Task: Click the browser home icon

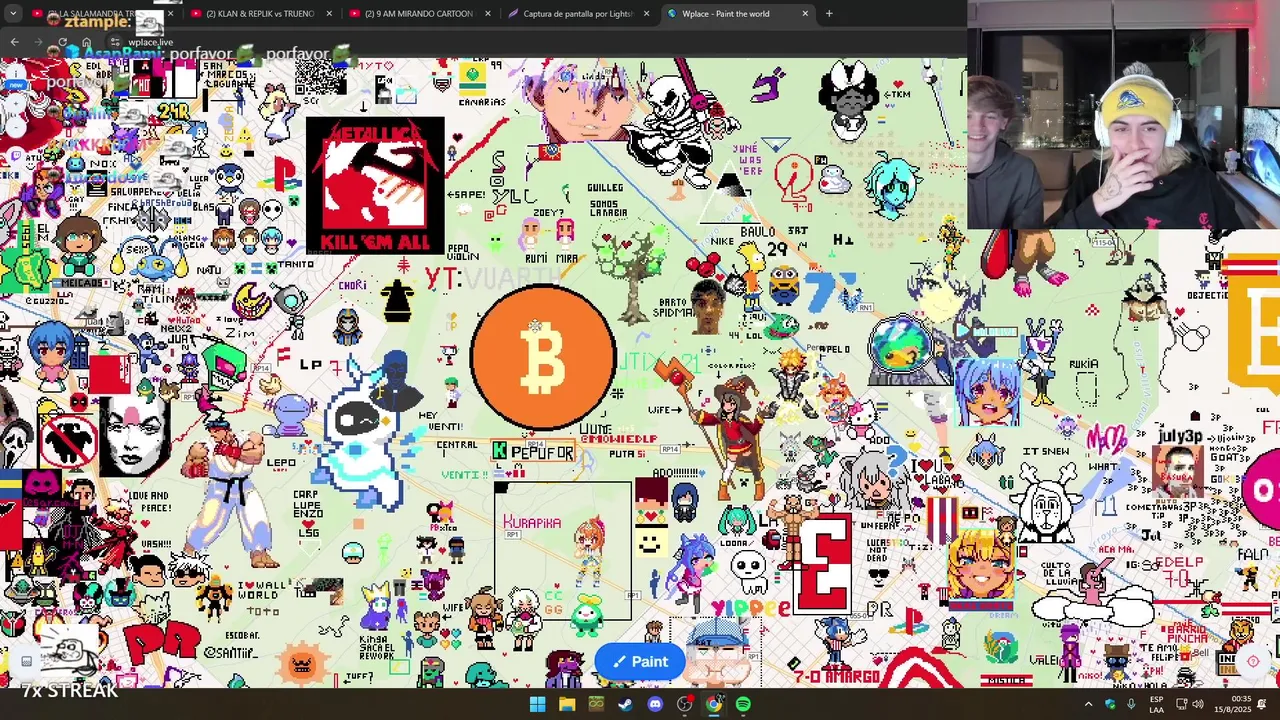Action: coord(86,42)
